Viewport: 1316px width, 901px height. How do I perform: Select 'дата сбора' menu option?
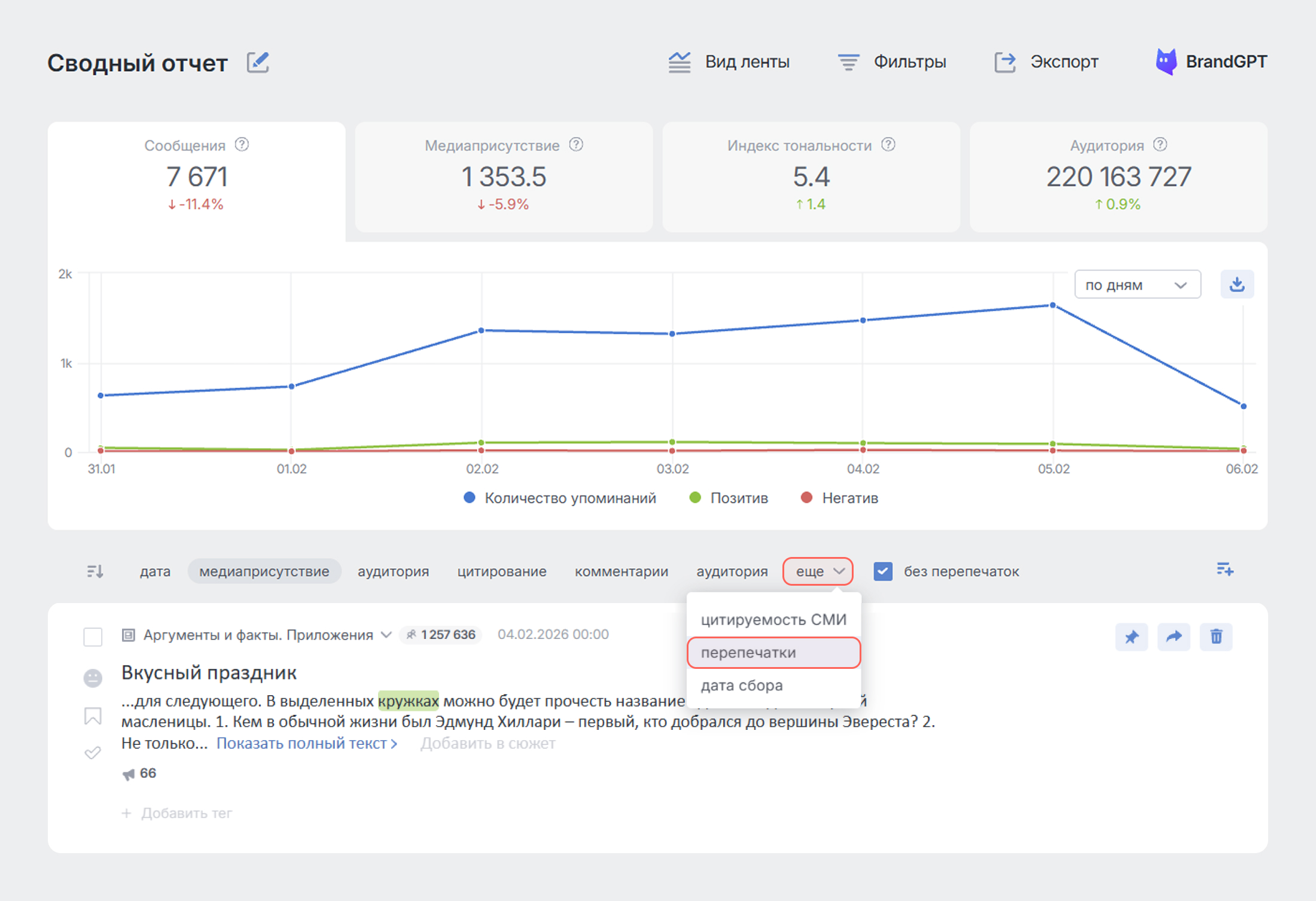click(742, 686)
